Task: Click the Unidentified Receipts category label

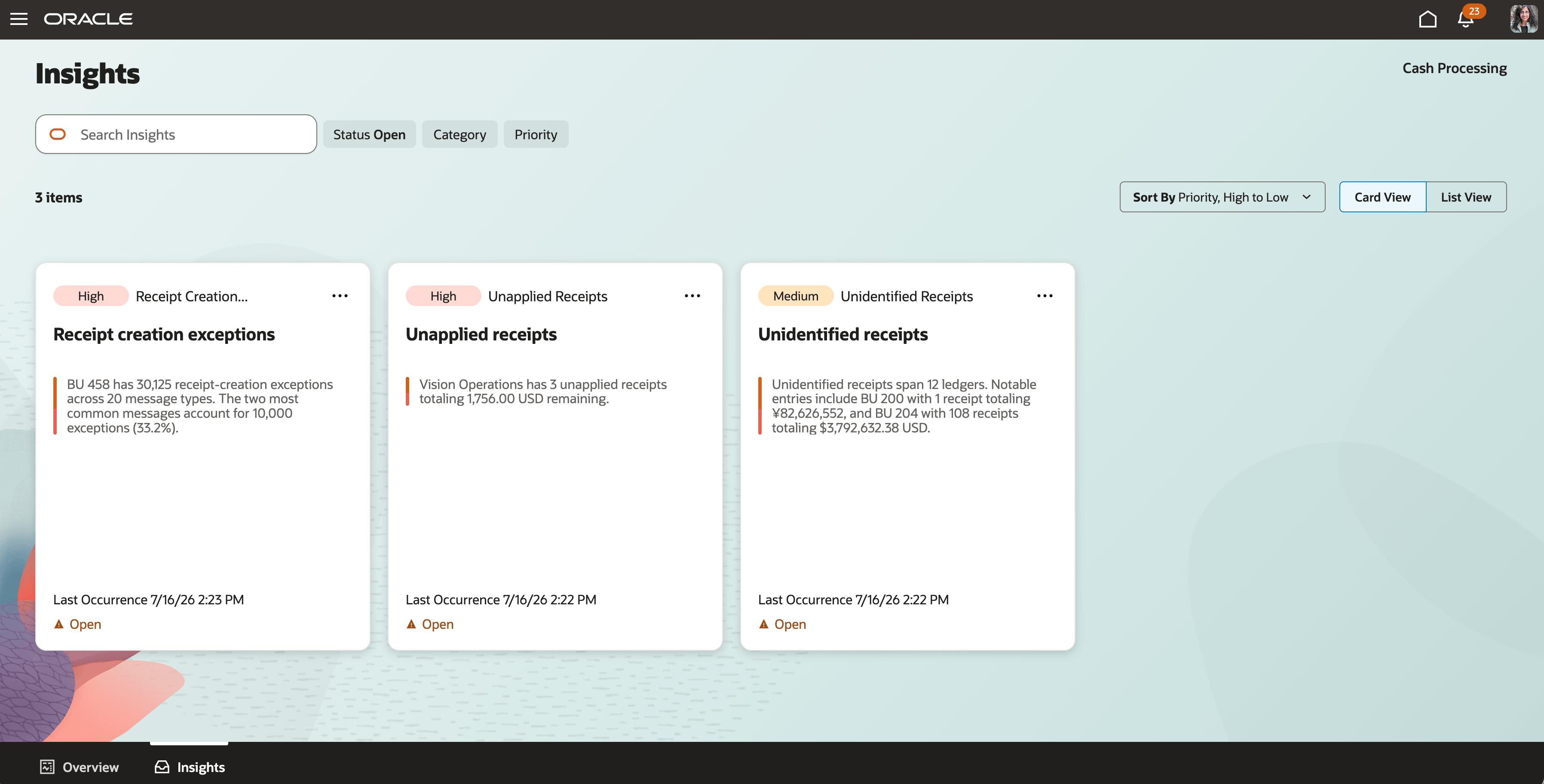Action: [x=907, y=296]
